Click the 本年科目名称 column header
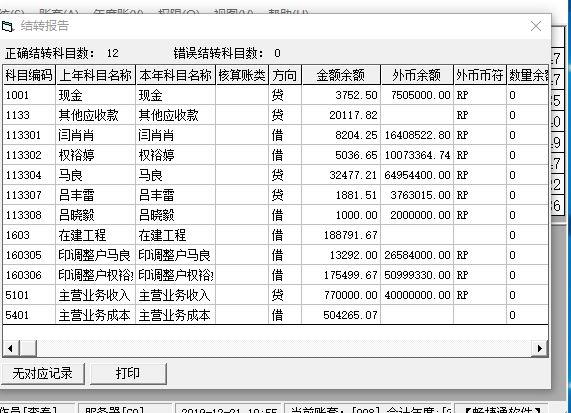Screen dimensions: 571x413 coord(176,75)
